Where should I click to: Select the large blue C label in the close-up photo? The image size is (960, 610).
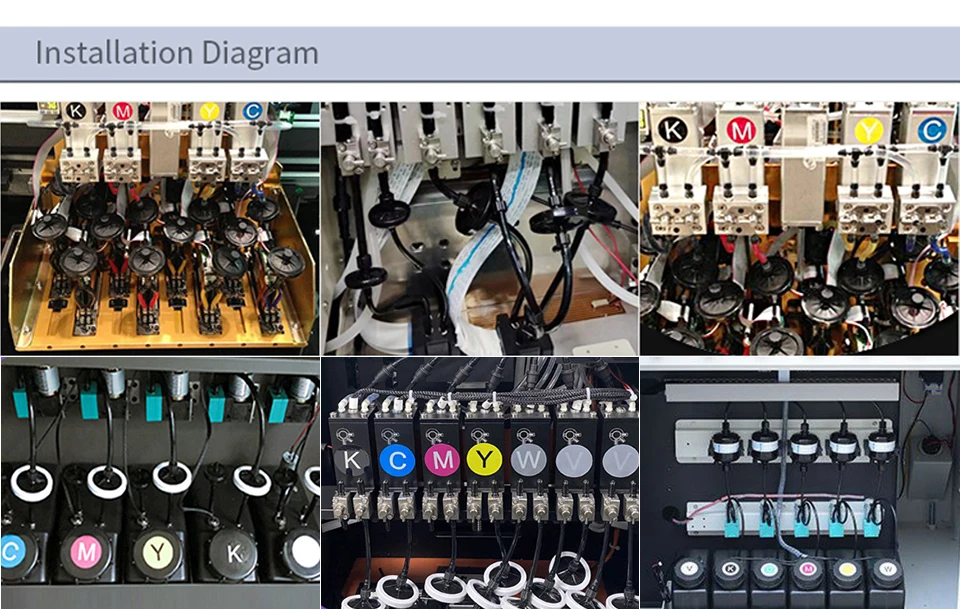click(x=932, y=130)
